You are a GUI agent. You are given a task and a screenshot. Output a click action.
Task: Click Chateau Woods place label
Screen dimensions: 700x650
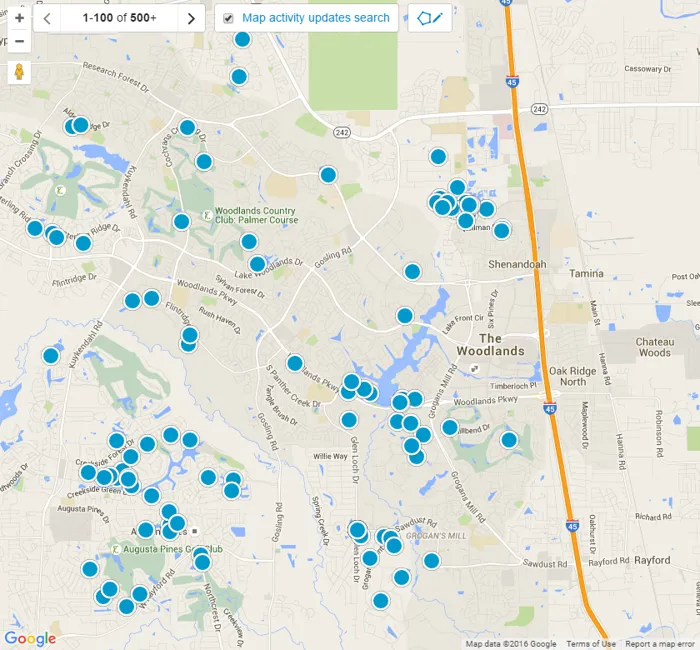click(x=654, y=347)
